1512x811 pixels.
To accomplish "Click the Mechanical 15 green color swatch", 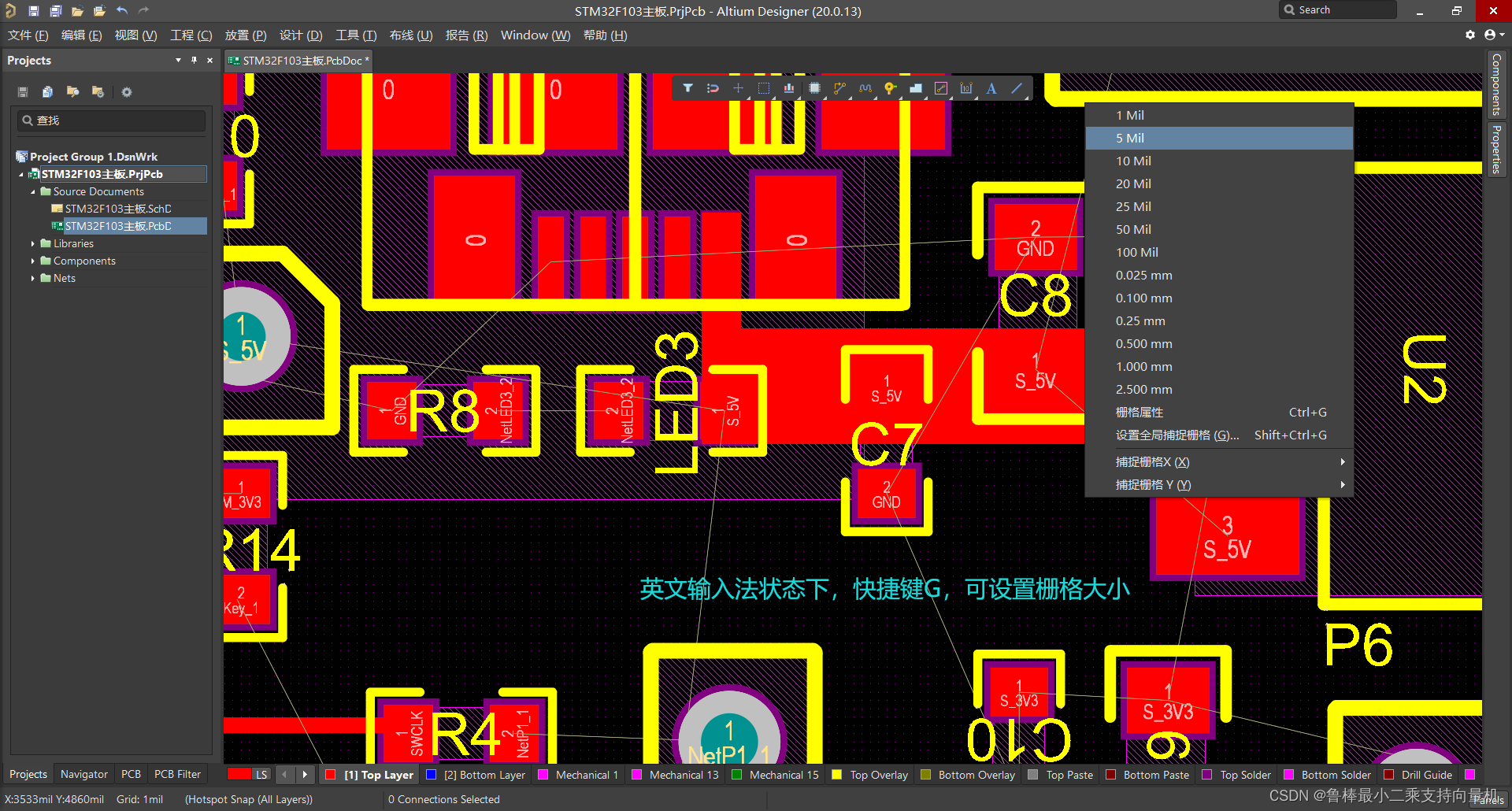I will 736,775.
